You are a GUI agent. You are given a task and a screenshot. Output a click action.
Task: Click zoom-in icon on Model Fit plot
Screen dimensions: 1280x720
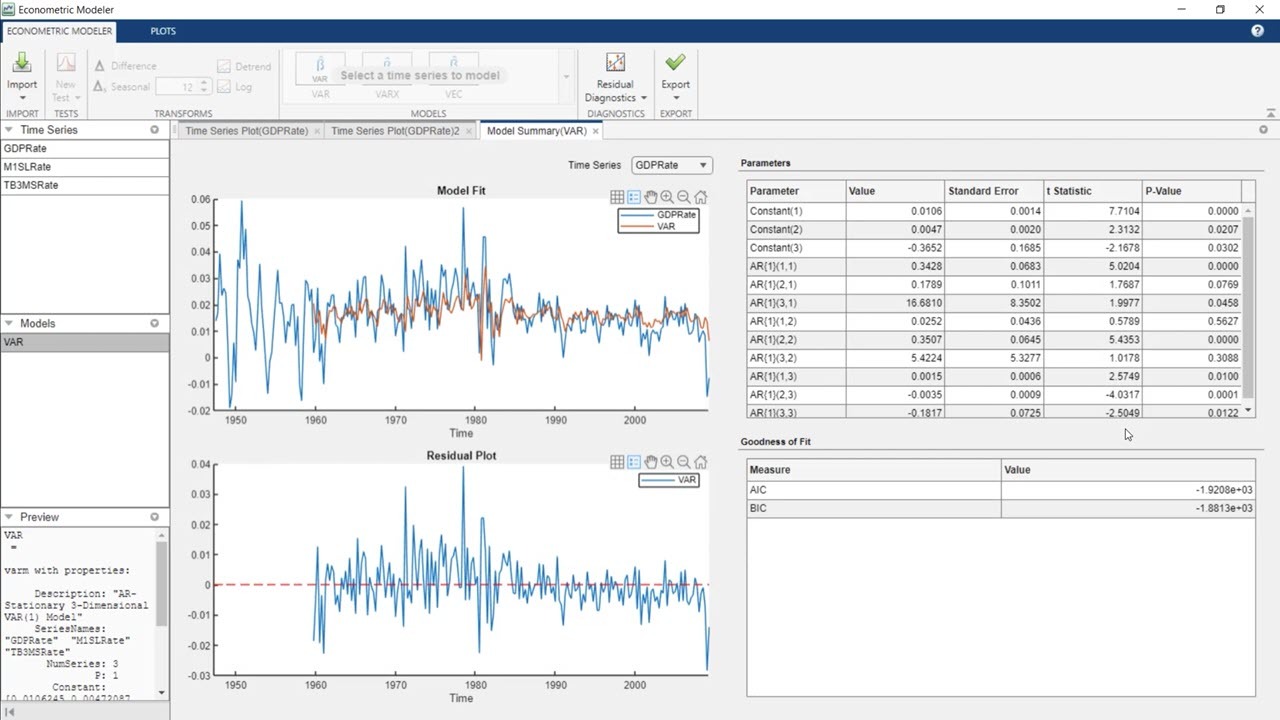[x=667, y=198]
